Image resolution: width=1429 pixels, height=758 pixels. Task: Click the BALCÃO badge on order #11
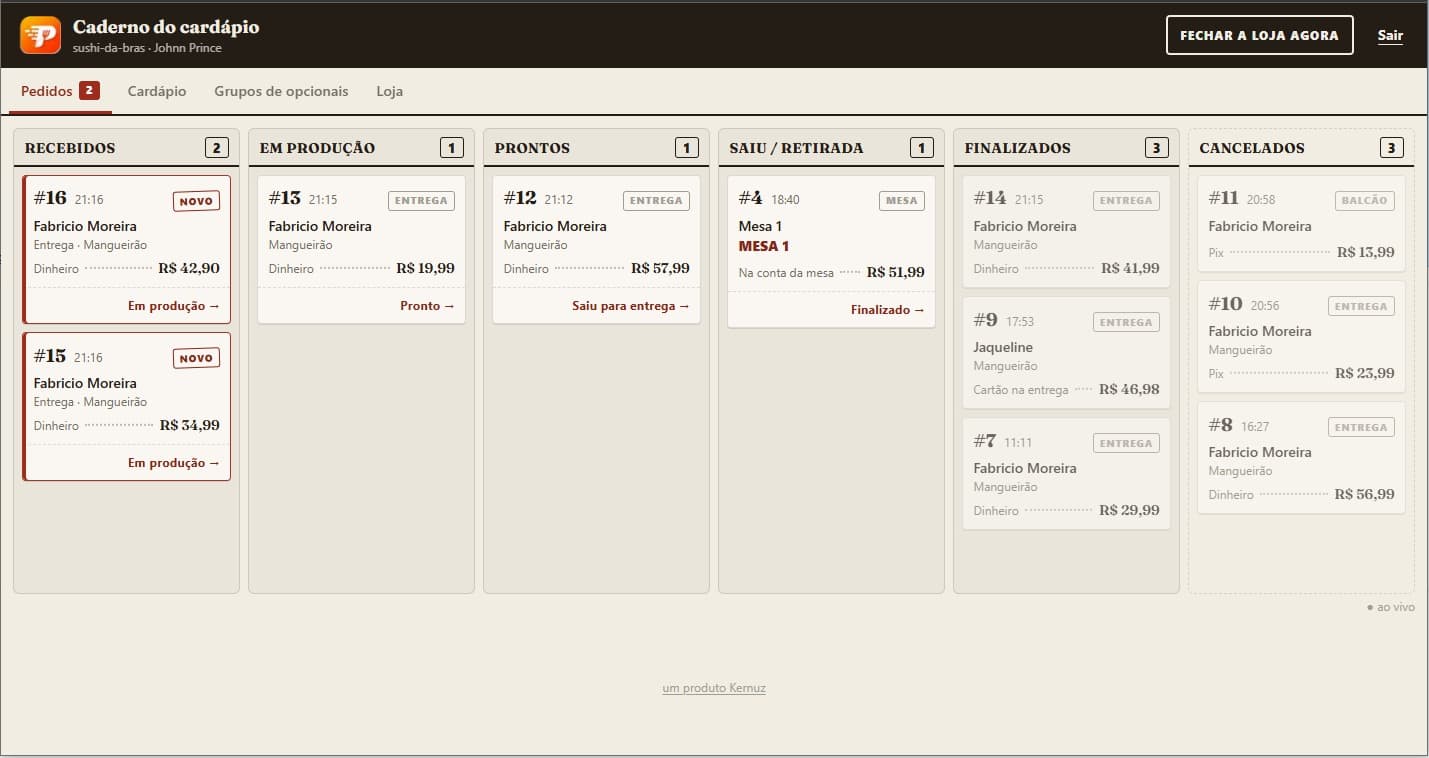point(1364,201)
